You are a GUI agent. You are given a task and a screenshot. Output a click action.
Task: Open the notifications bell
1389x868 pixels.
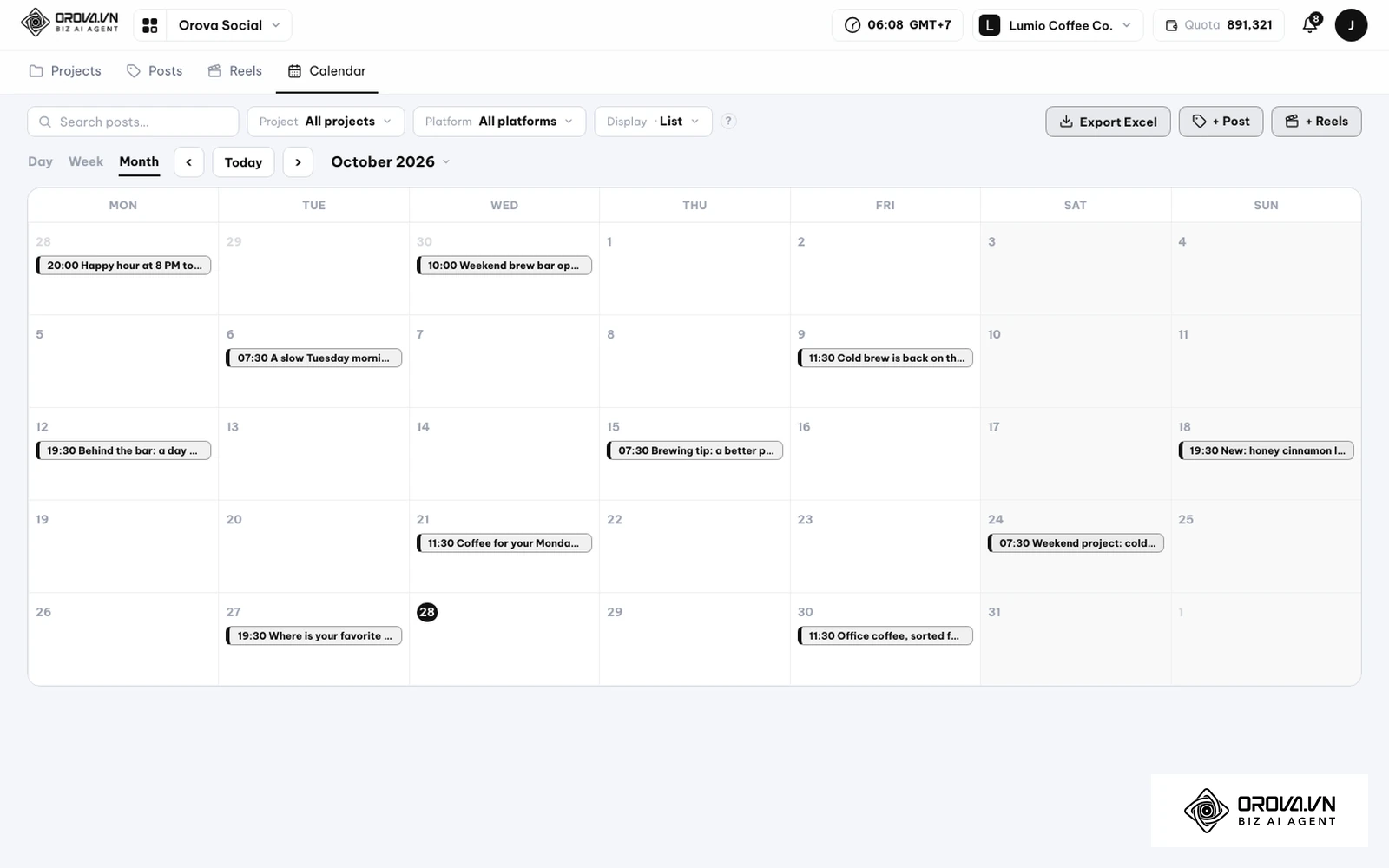tap(1311, 25)
